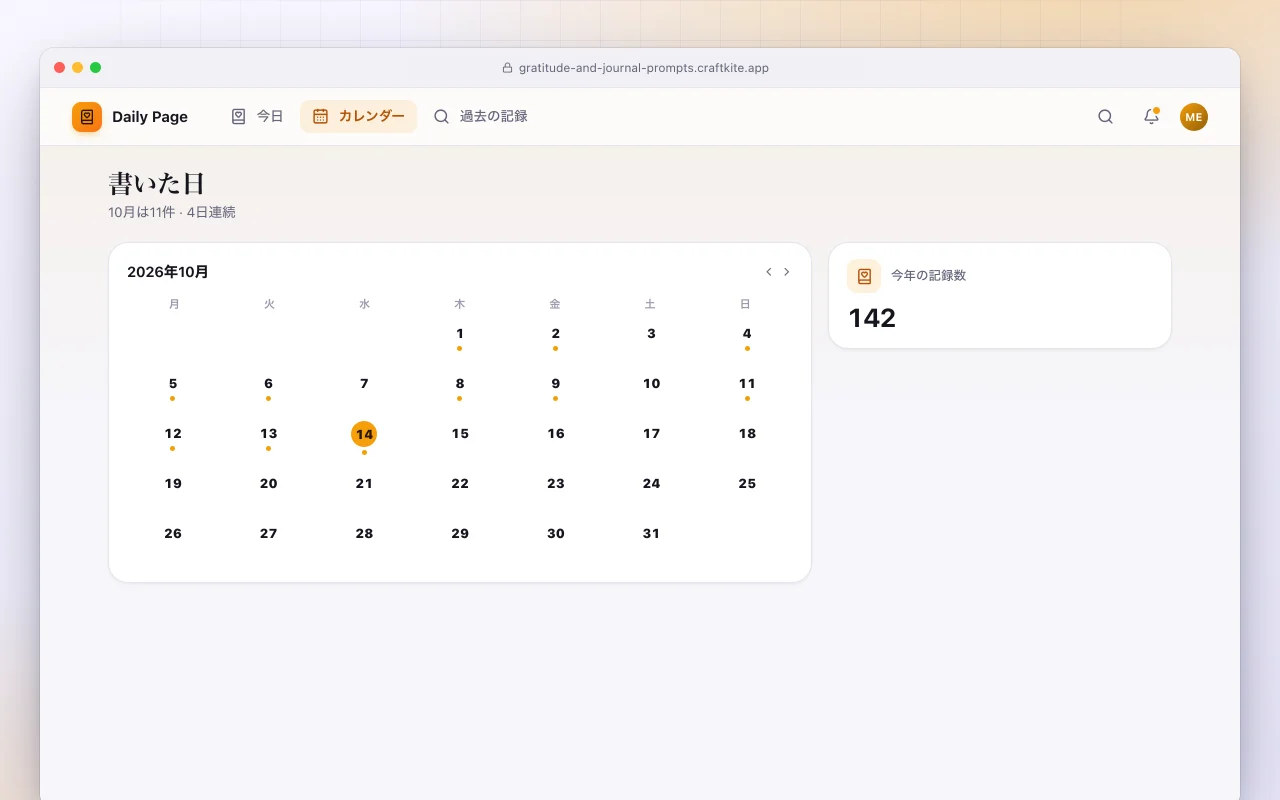This screenshot has width=1280, height=800.
Task: Select October 14 highlighted day
Action: (364, 434)
